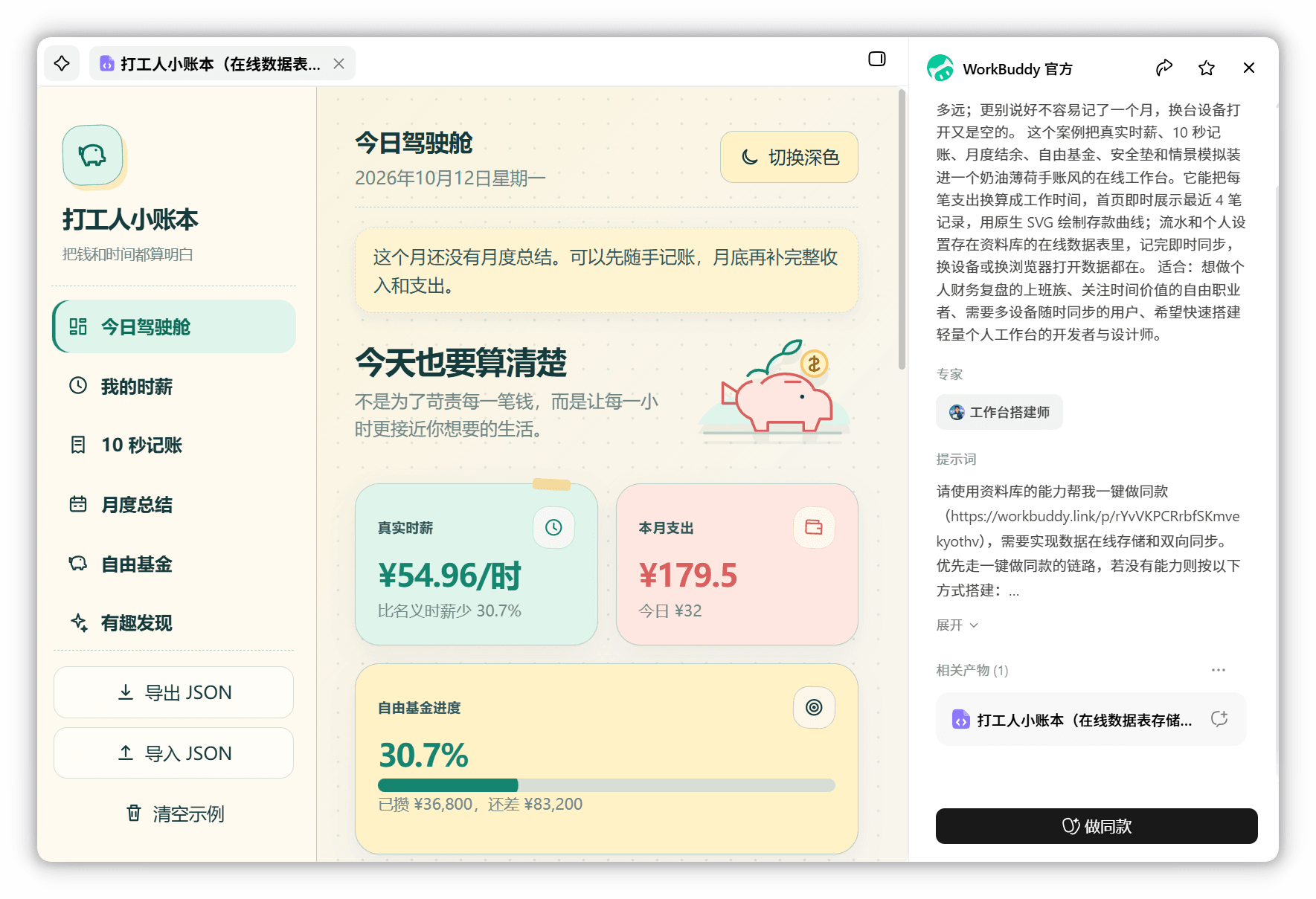Click 比名义时薪少 30.7% text

449,610
